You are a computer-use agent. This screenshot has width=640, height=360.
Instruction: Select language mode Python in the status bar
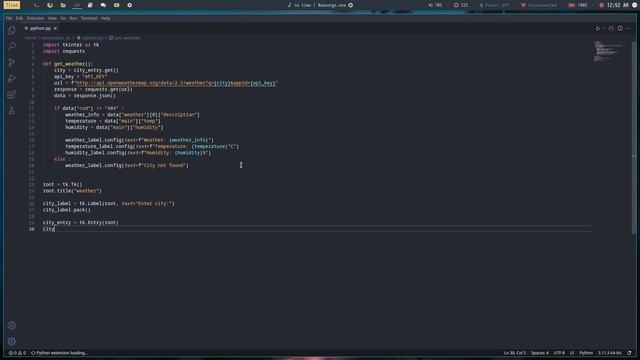click(x=586, y=353)
